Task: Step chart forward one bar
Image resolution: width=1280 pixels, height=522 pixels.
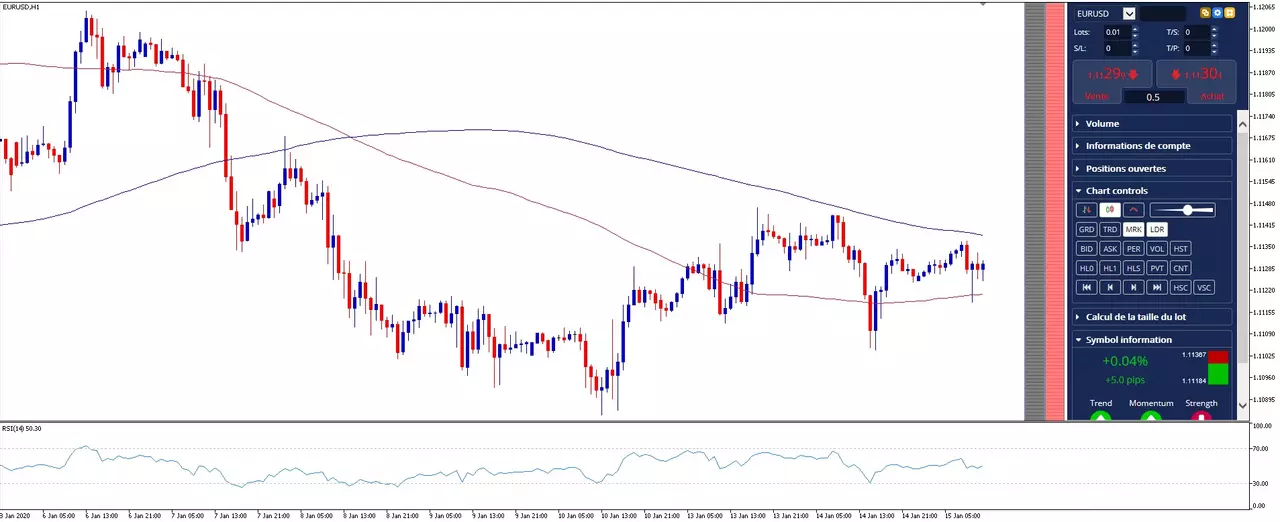Action: point(1133,287)
